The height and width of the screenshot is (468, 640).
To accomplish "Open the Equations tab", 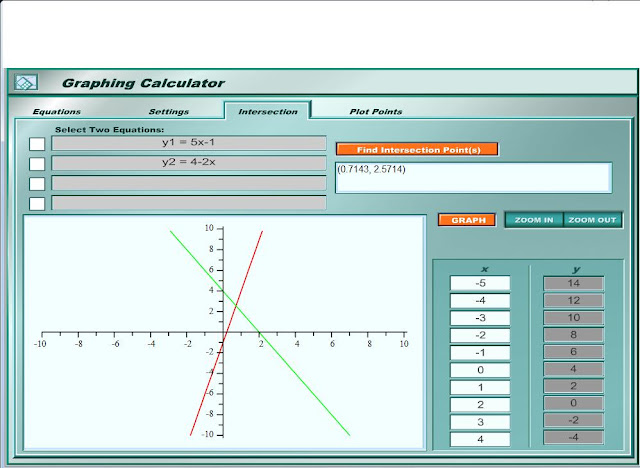I will pos(57,111).
